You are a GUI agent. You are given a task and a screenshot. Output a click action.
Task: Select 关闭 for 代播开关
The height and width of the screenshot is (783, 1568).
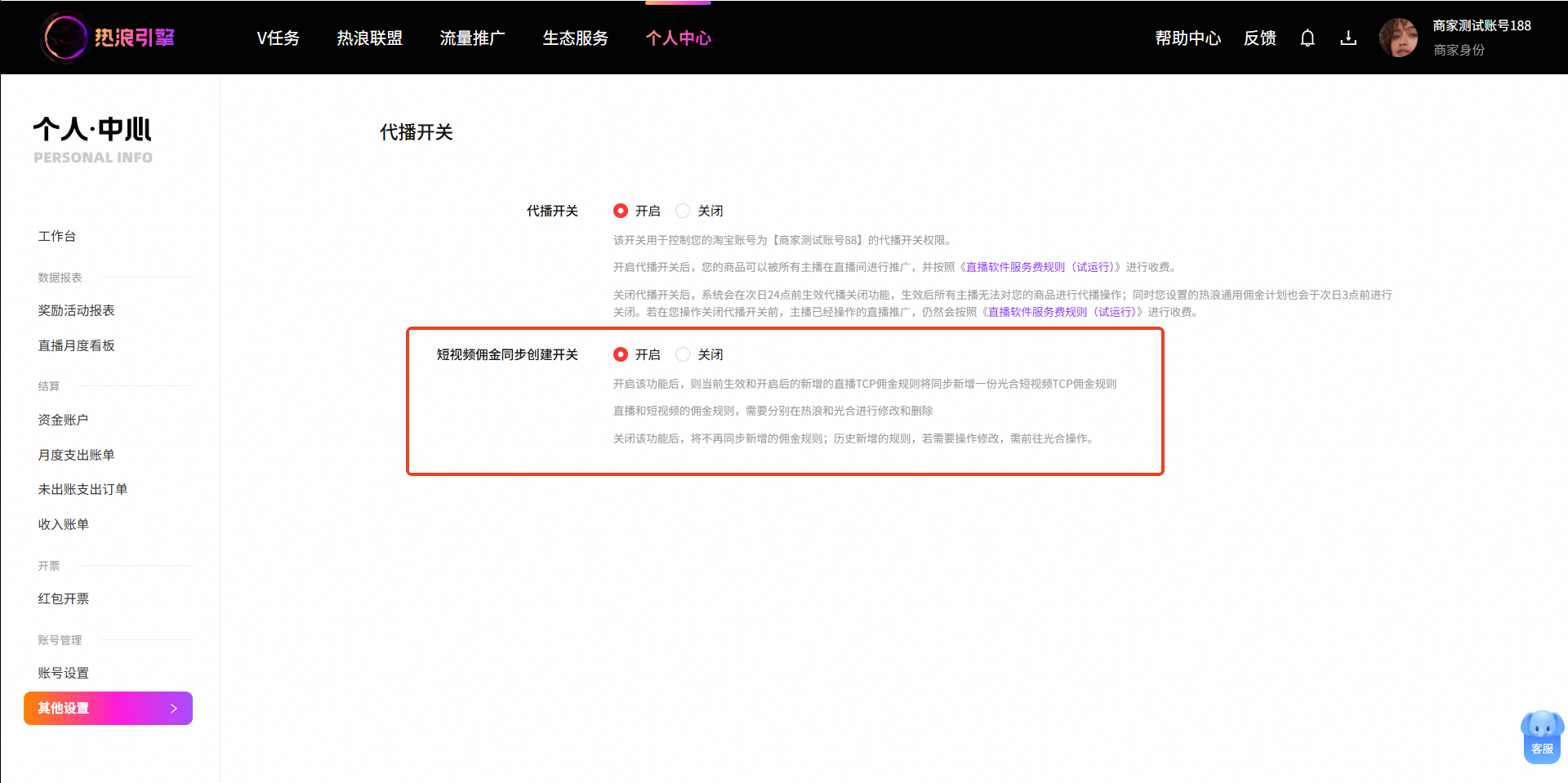pos(683,211)
